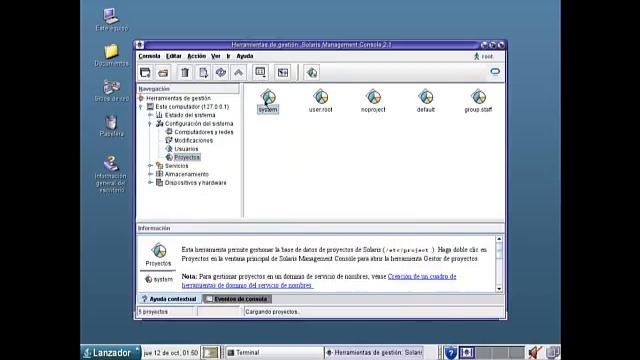Expand Estado del sistema node

click(x=150, y=115)
